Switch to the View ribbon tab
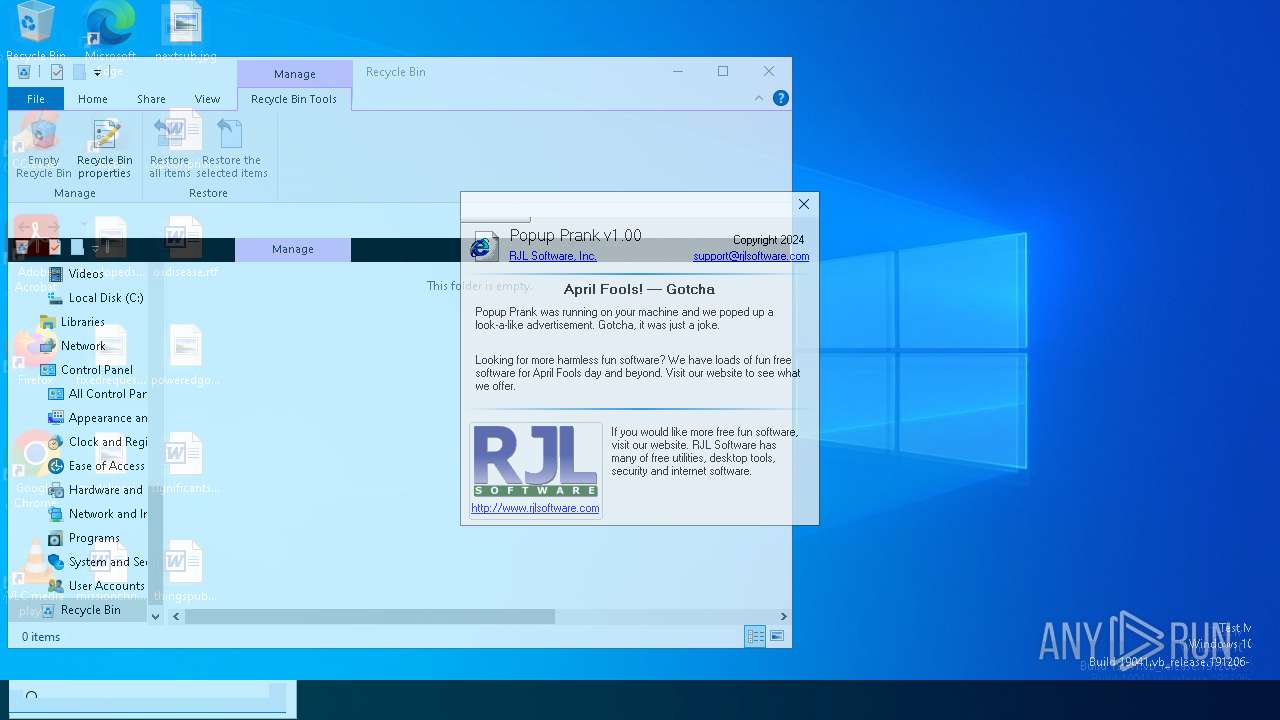The width and height of the screenshot is (1280, 720). 207,99
